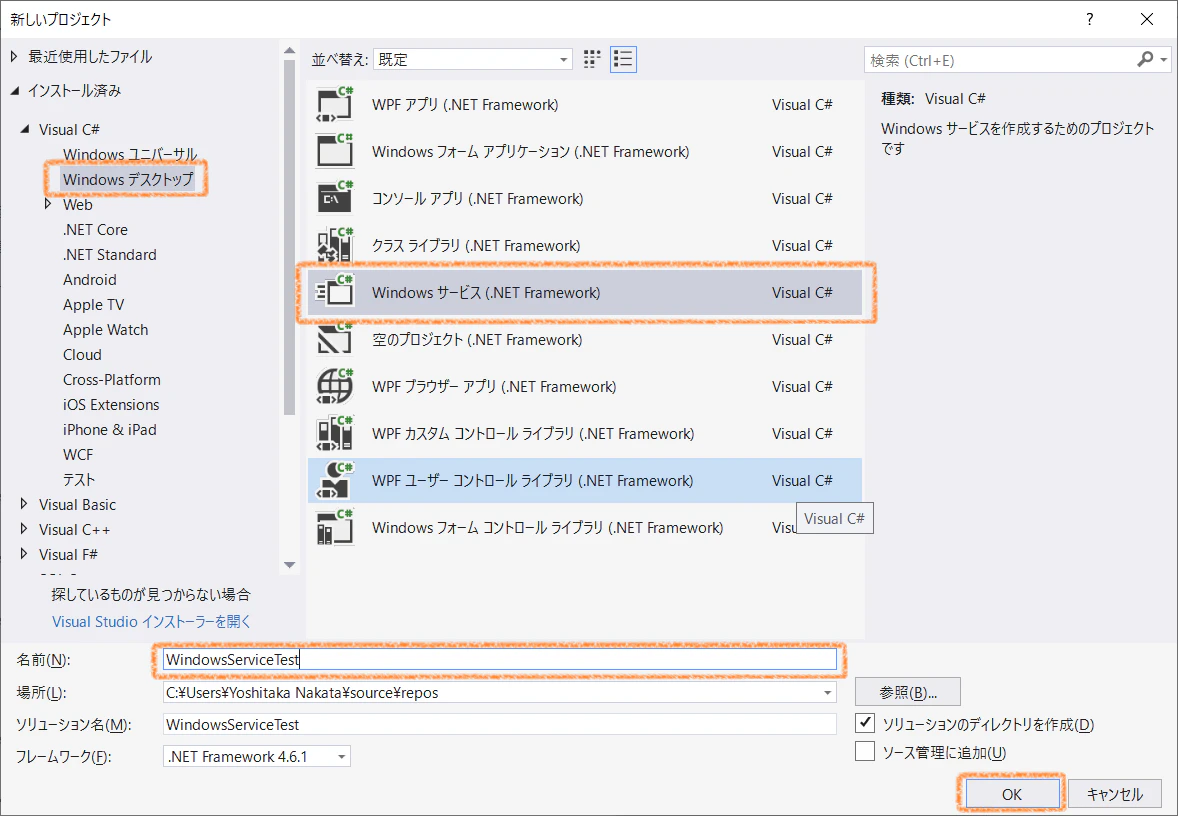
Task: Select the WPF ユーザー コントロール ライブラリ icon
Action: point(334,480)
